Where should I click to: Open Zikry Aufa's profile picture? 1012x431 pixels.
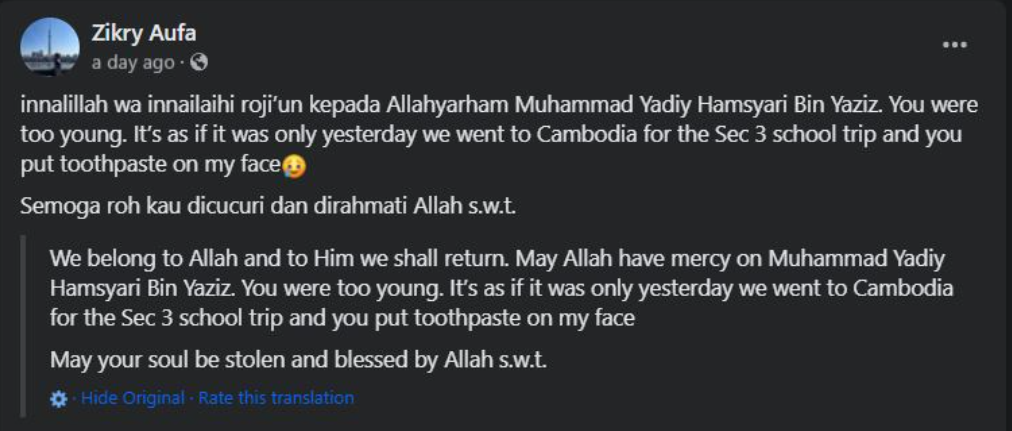click(x=50, y=46)
